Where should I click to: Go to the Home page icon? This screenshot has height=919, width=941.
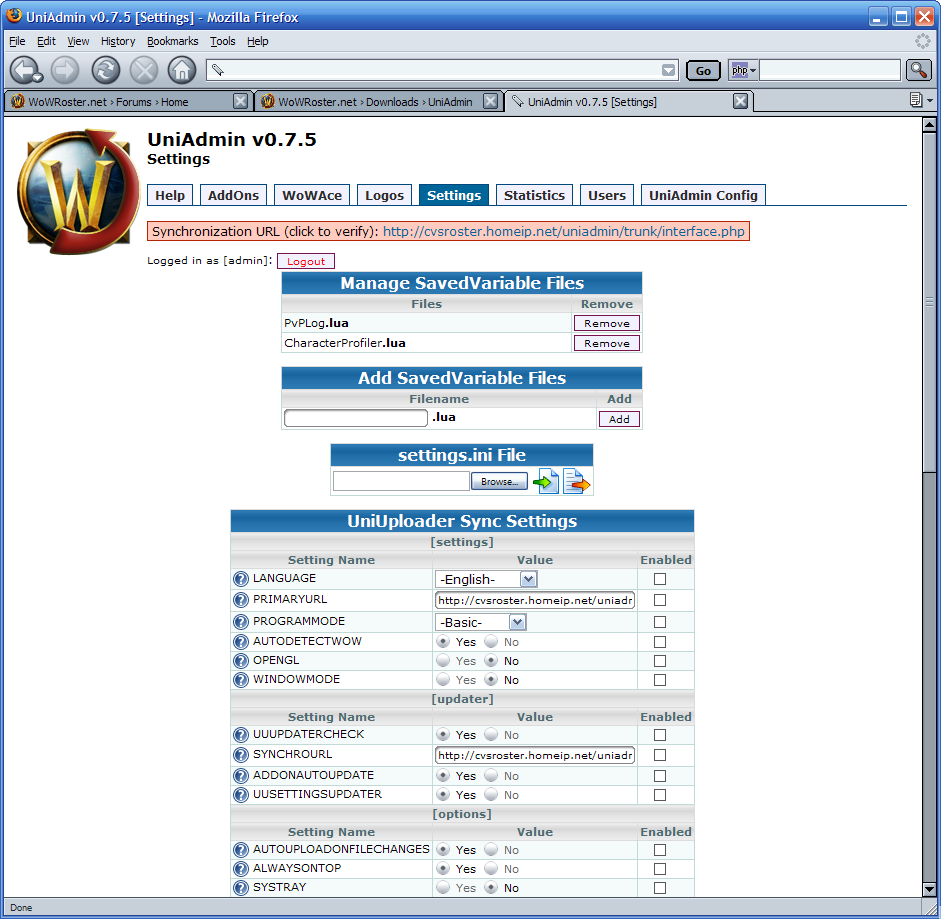[x=182, y=70]
